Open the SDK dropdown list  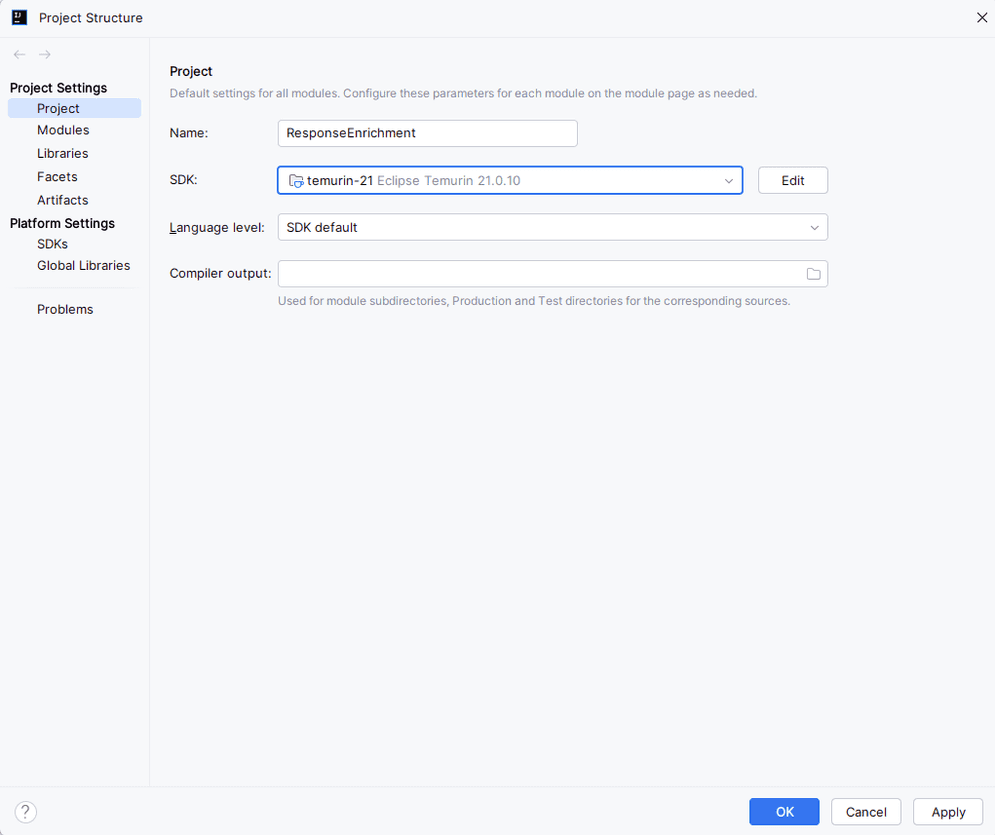coord(728,181)
